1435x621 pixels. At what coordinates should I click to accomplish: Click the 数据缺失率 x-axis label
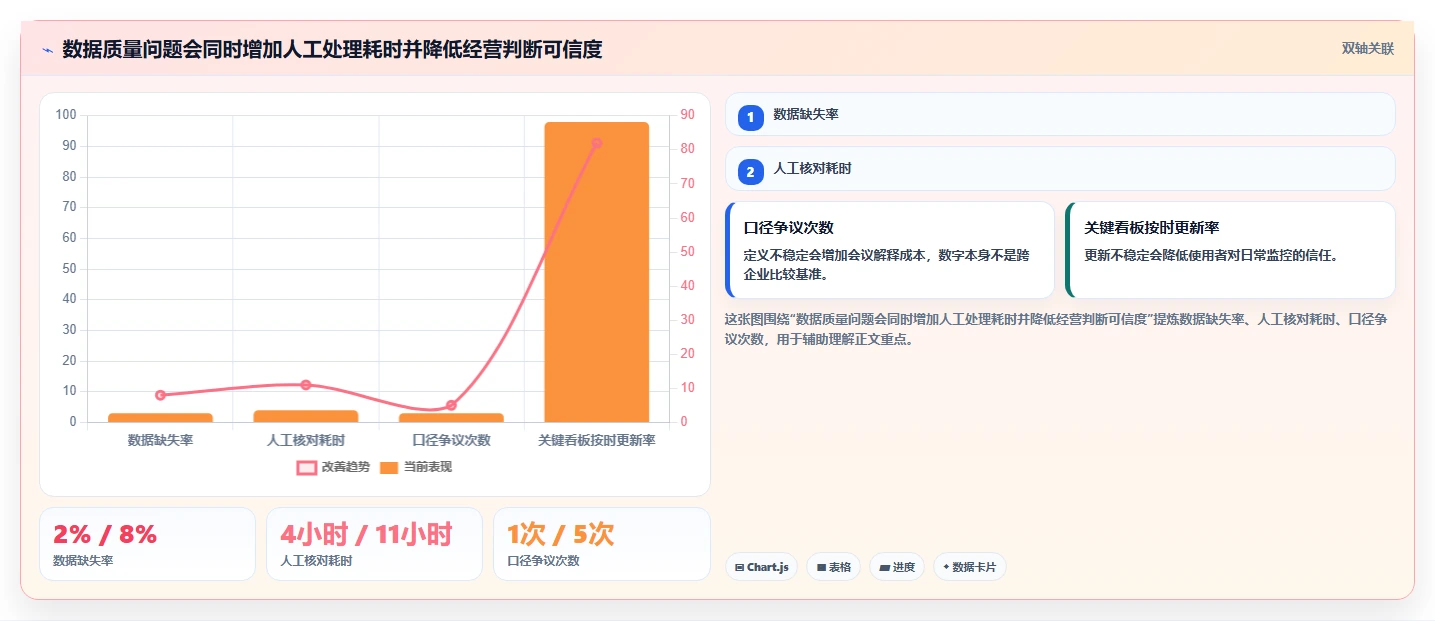click(x=161, y=440)
